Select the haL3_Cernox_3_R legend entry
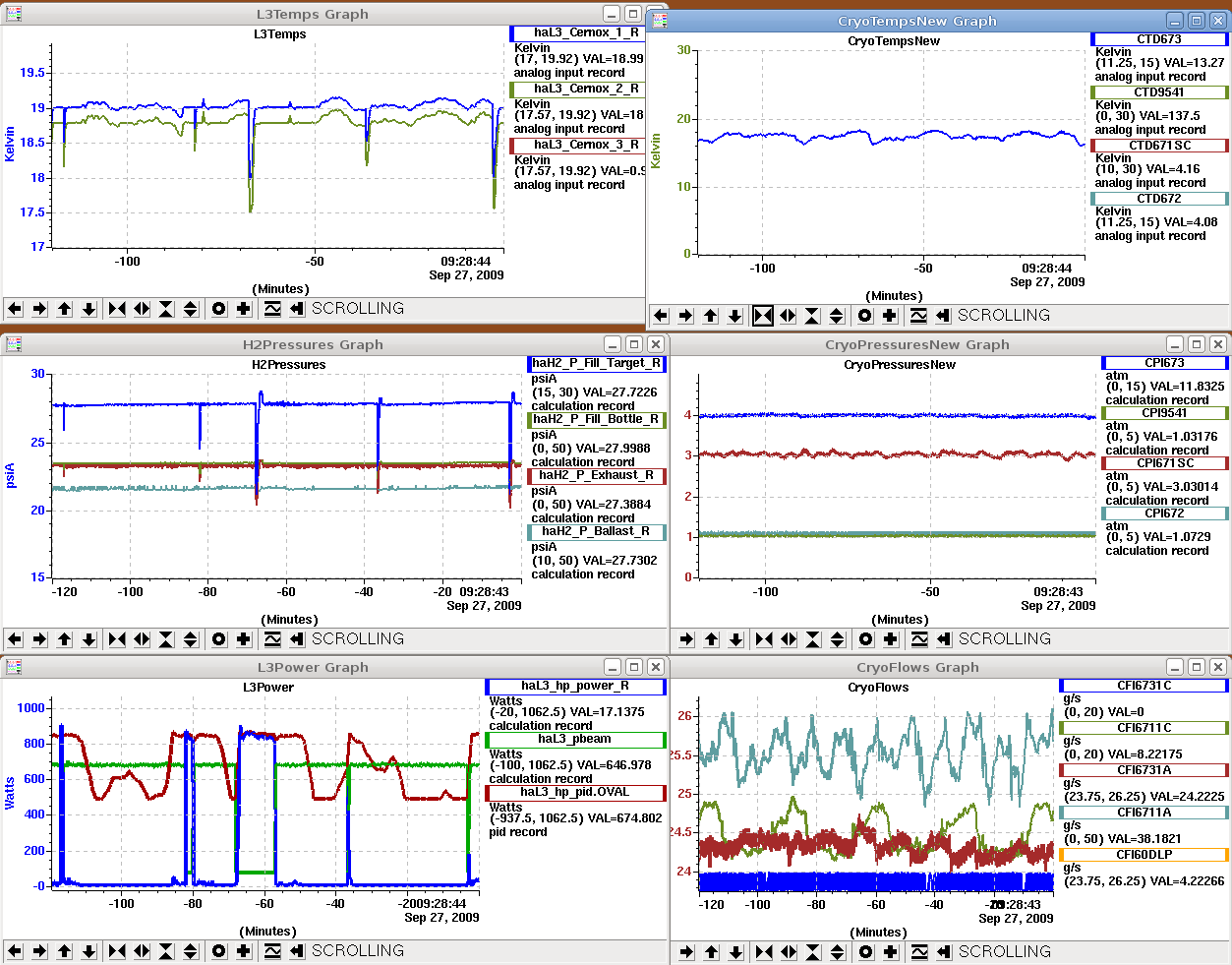Screen dimensions: 1232x965 tap(578, 146)
